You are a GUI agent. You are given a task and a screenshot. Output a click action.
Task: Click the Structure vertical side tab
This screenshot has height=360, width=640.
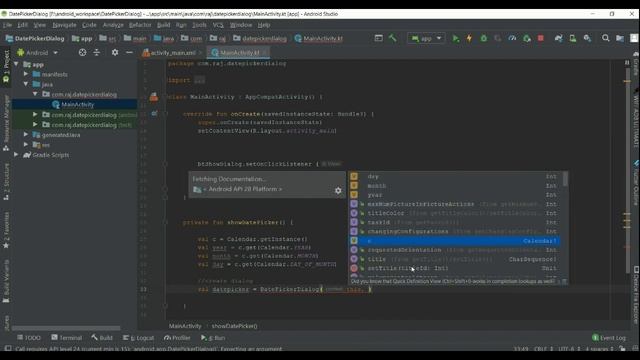pos(6,182)
